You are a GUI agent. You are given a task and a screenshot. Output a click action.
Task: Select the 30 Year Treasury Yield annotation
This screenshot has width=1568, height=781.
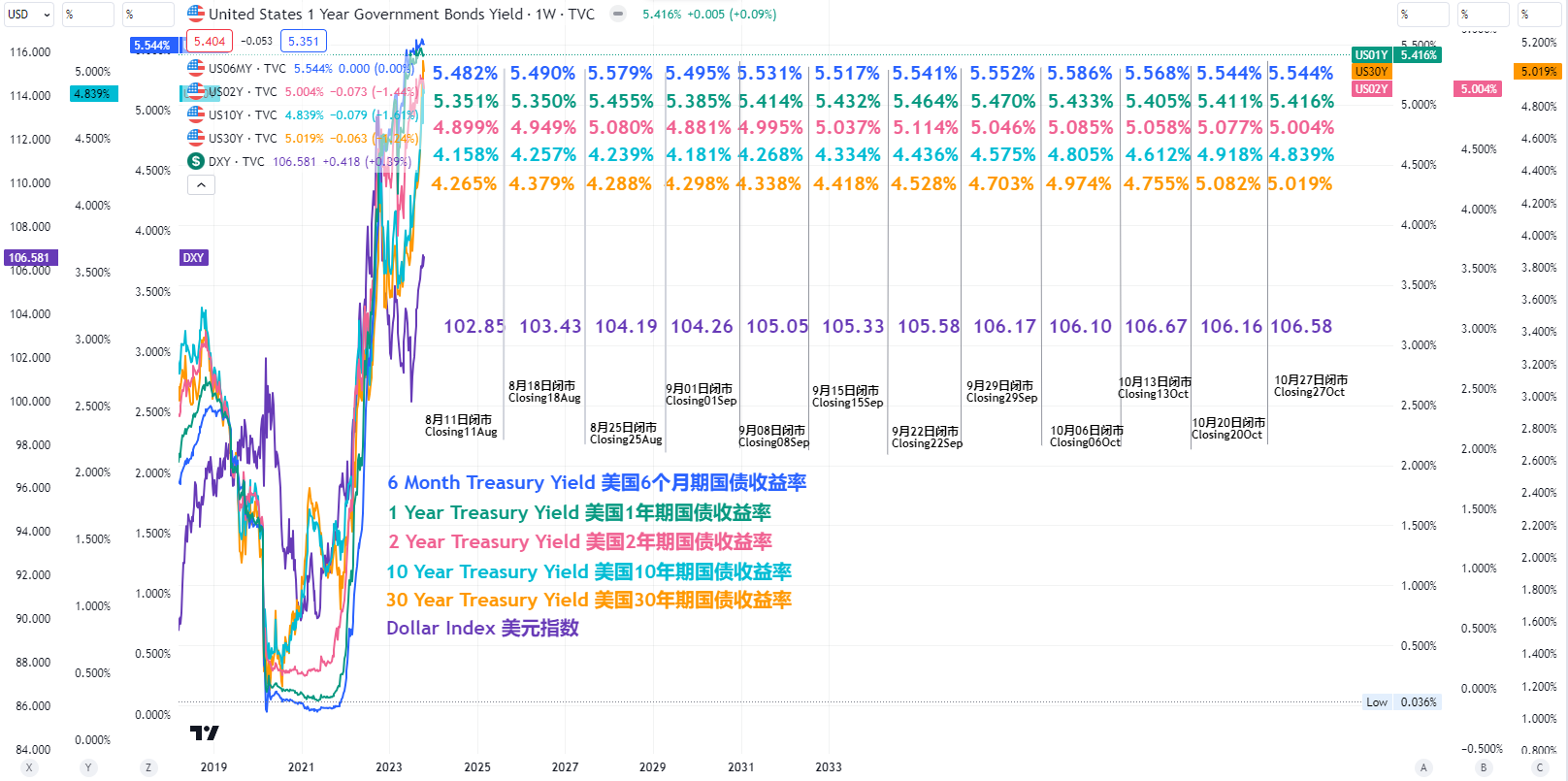pos(589,600)
